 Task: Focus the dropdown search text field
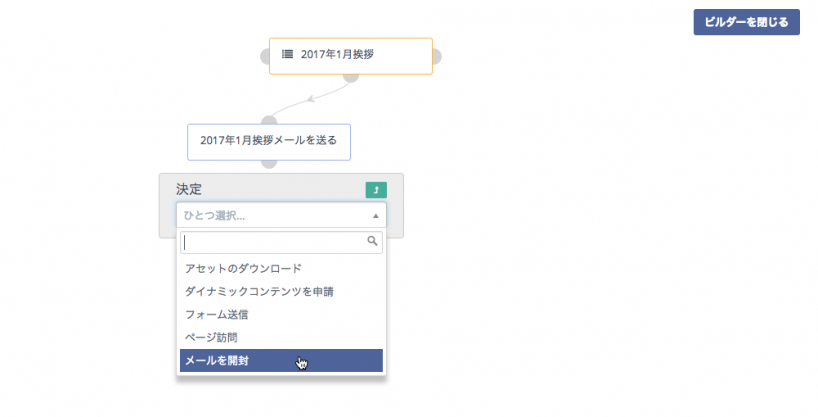coord(272,242)
